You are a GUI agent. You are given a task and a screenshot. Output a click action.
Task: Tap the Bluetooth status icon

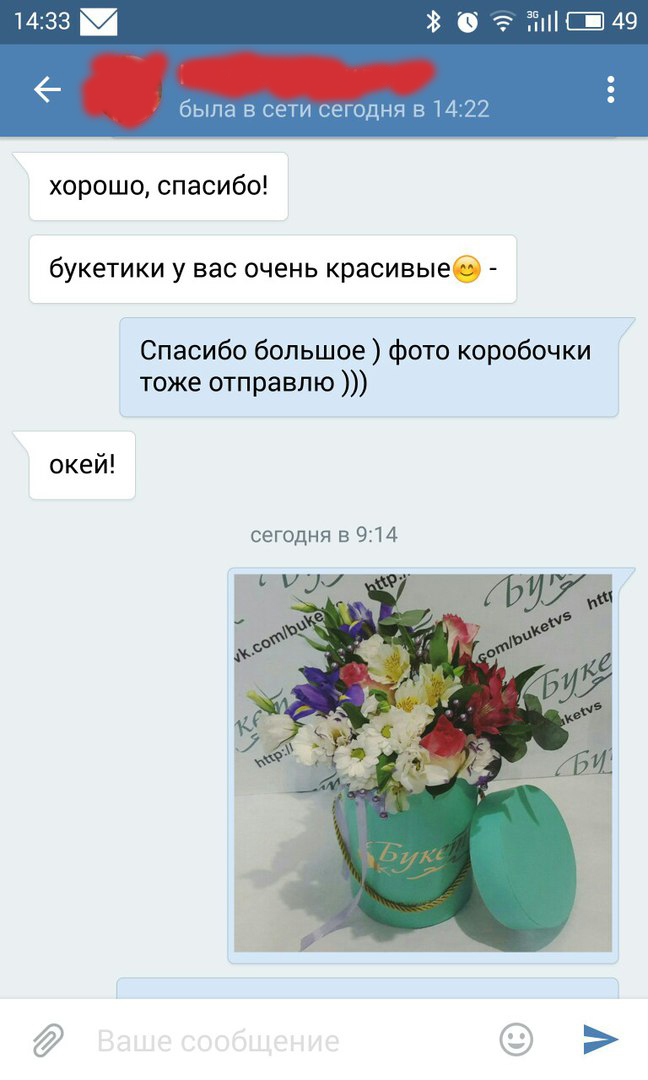pyautogui.click(x=432, y=21)
